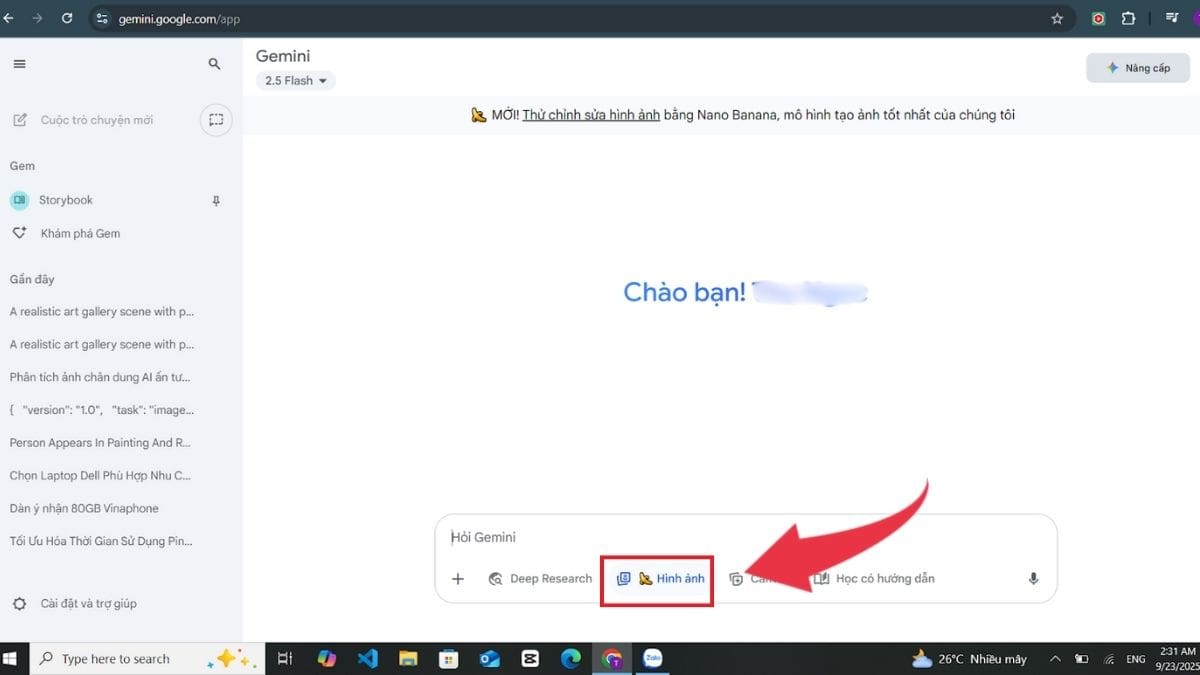Click the plus add-file icon in prompt box

pyautogui.click(x=458, y=579)
